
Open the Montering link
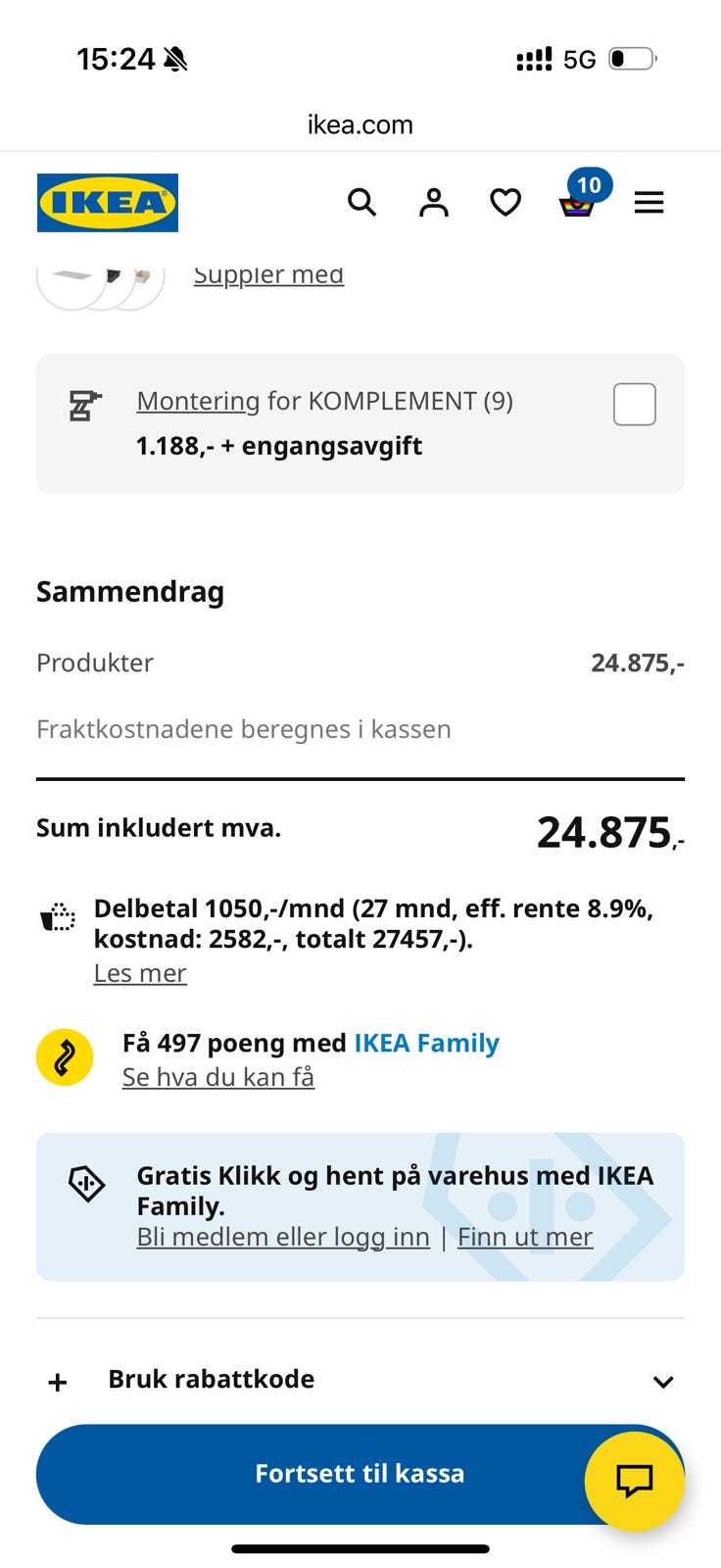198,401
